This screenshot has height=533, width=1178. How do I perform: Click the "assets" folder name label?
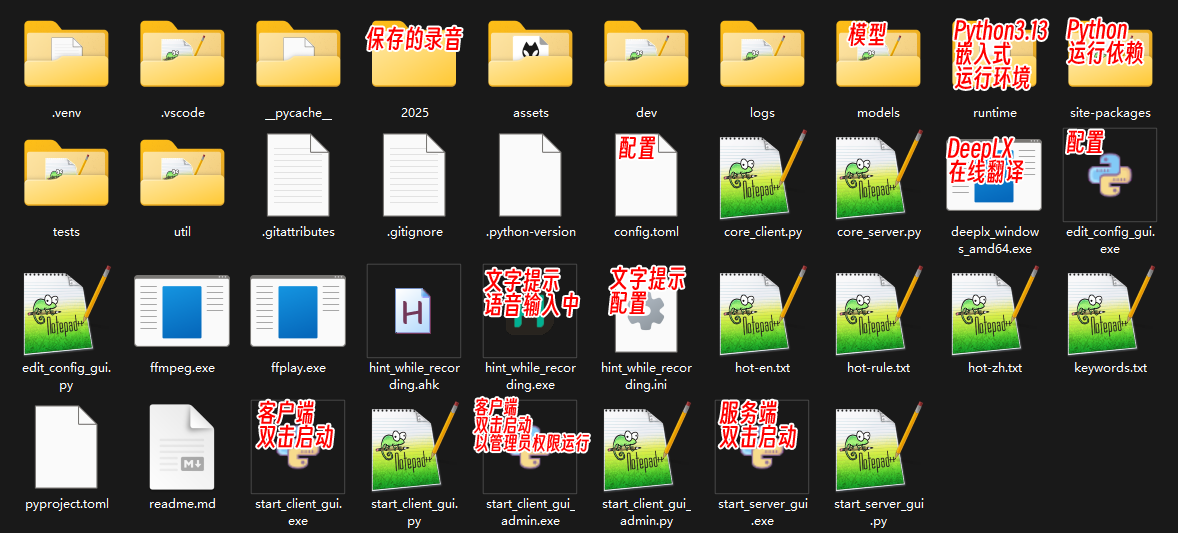530,113
